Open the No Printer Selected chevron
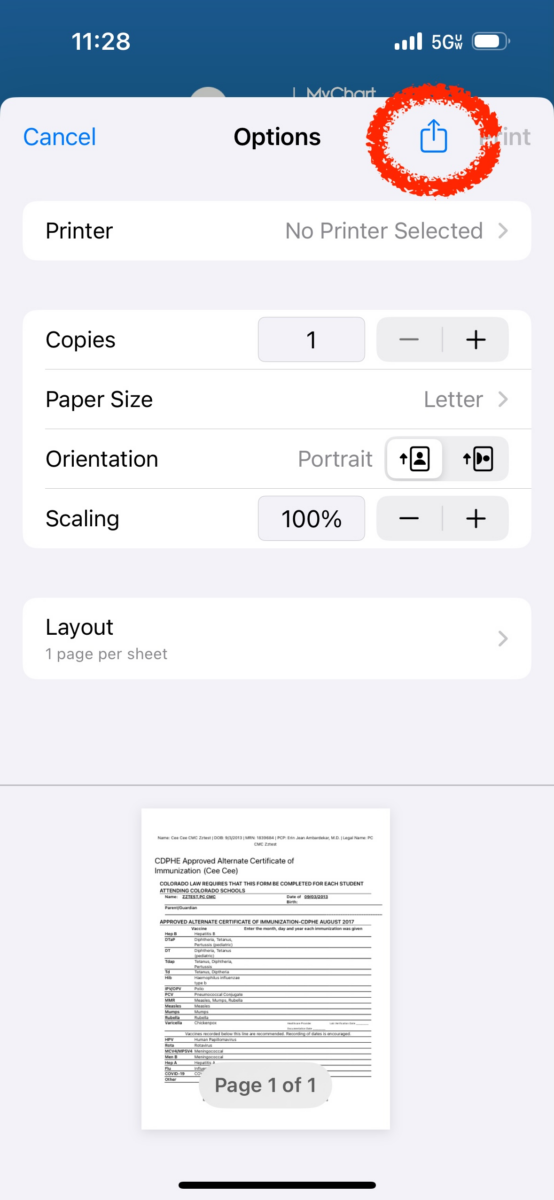This screenshot has width=554, height=1200. (503, 231)
